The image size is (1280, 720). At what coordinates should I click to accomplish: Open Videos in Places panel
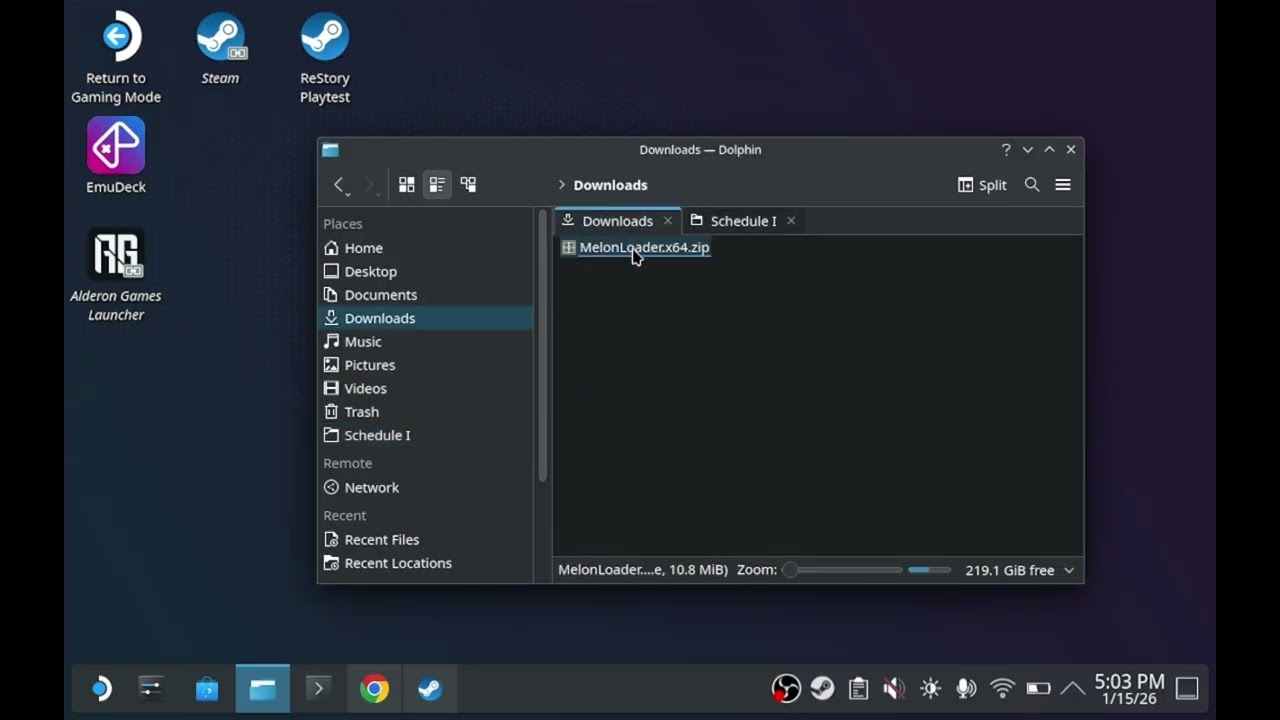[x=426, y=388]
